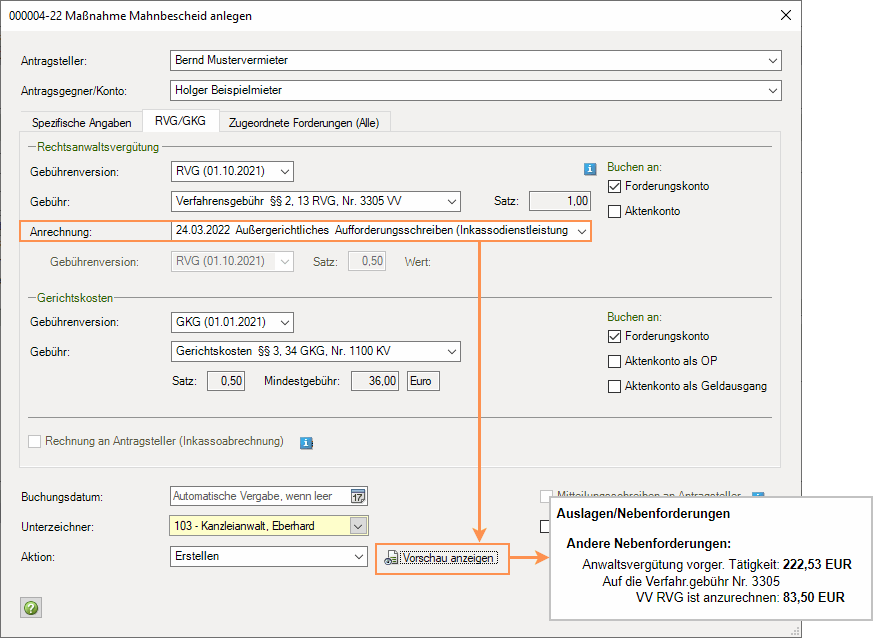Image resolution: width=873 pixels, height=638 pixels.
Task: Click Gerichtskosten Satz field 0,50
Action: [x=226, y=381]
